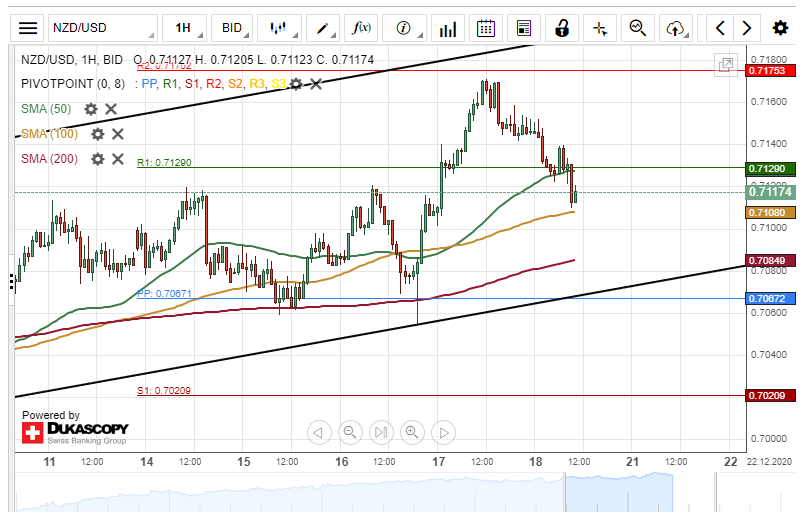Open the hamburger main menu
The height and width of the screenshot is (520, 808).
click(x=29, y=28)
